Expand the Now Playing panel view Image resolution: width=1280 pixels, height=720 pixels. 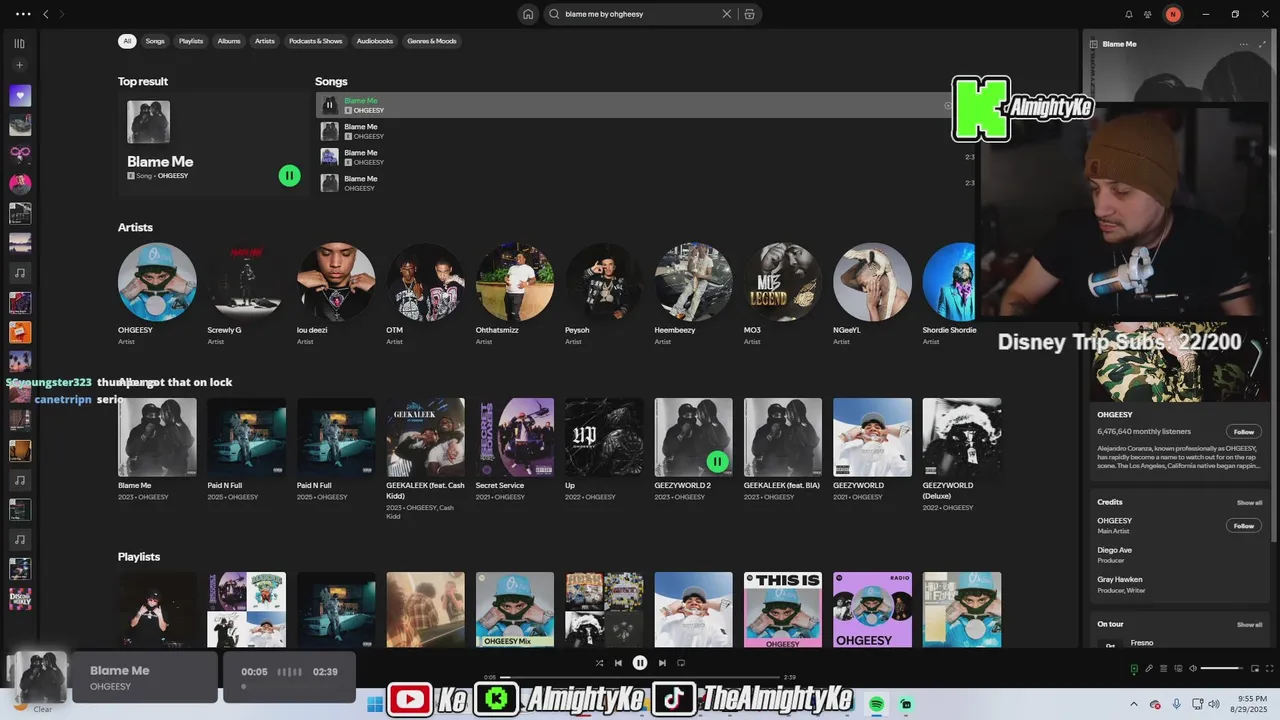click(1262, 44)
